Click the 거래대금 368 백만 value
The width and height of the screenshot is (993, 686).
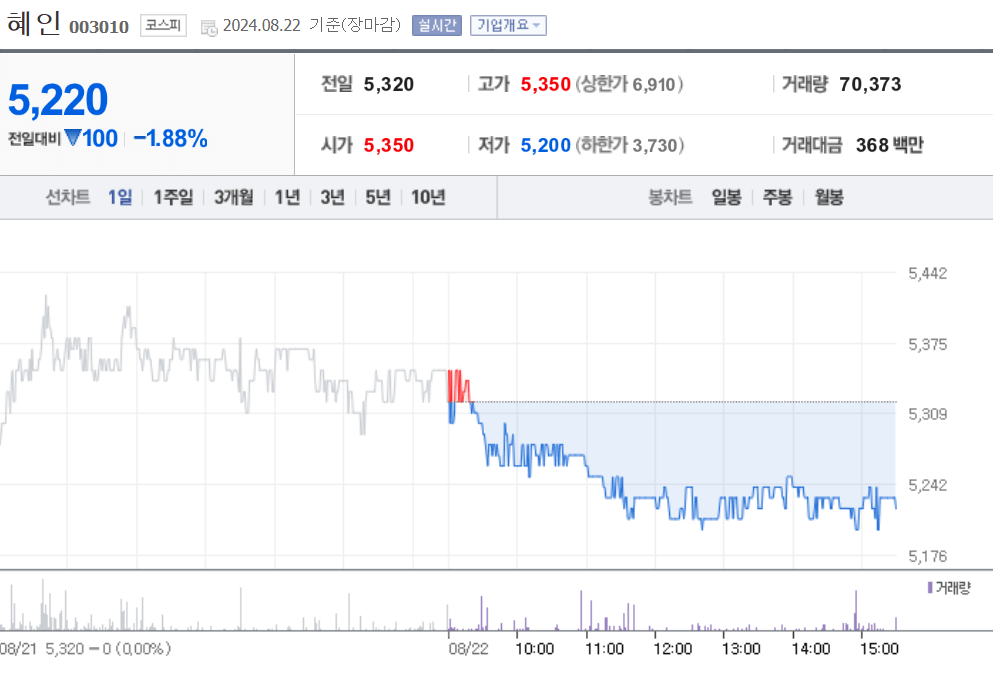[889, 145]
